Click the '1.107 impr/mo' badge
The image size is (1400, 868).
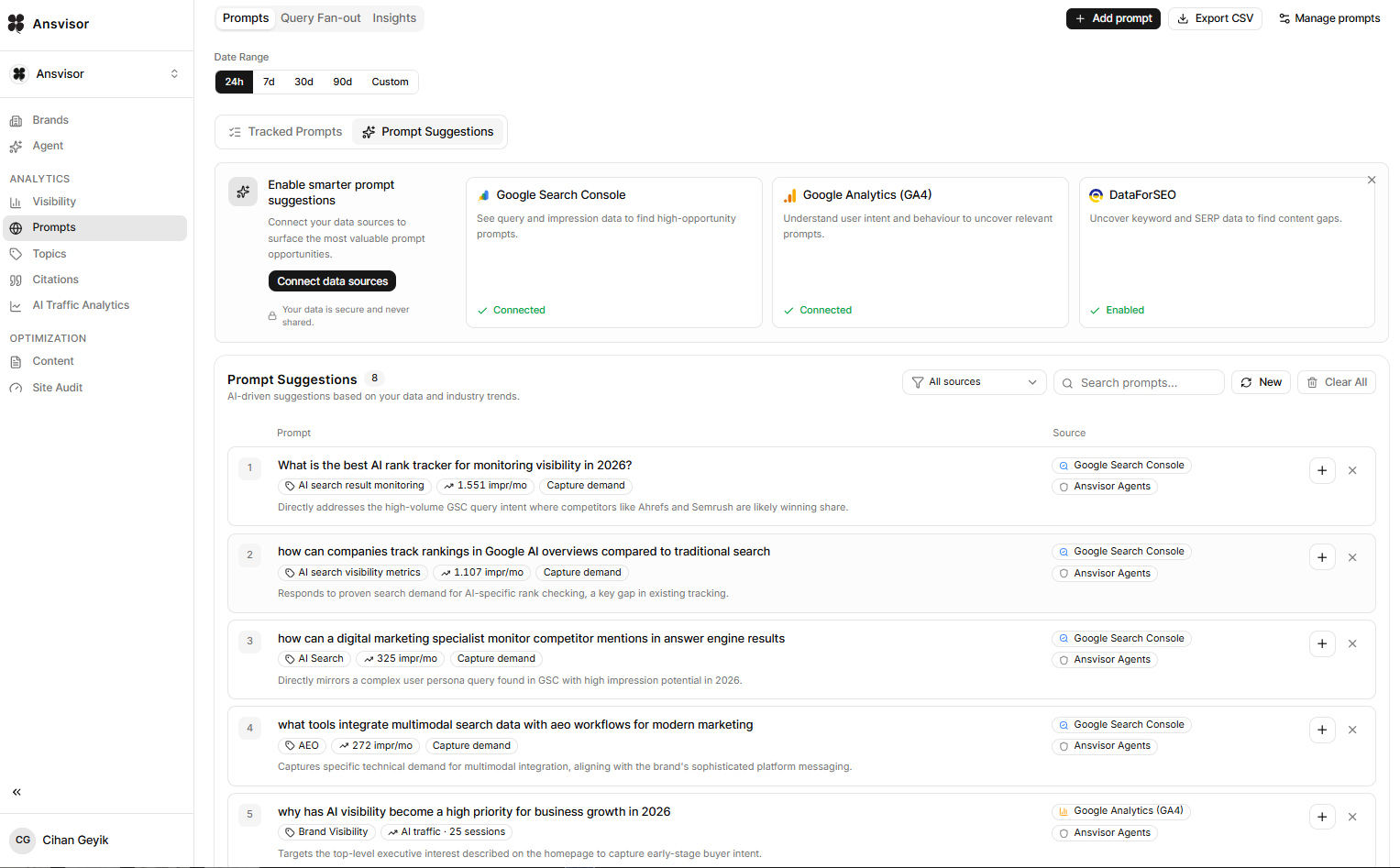pos(481,572)
